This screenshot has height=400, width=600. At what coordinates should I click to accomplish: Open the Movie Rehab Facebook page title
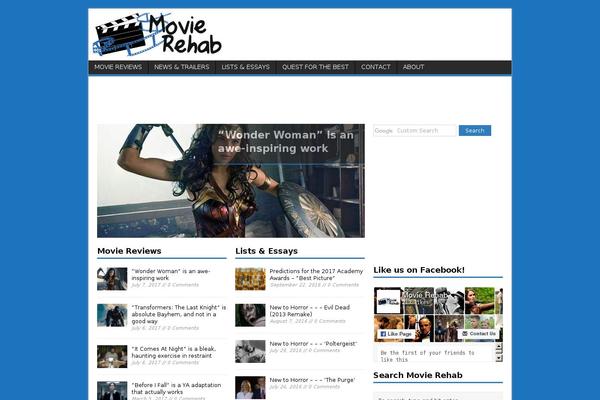(426, 295)
